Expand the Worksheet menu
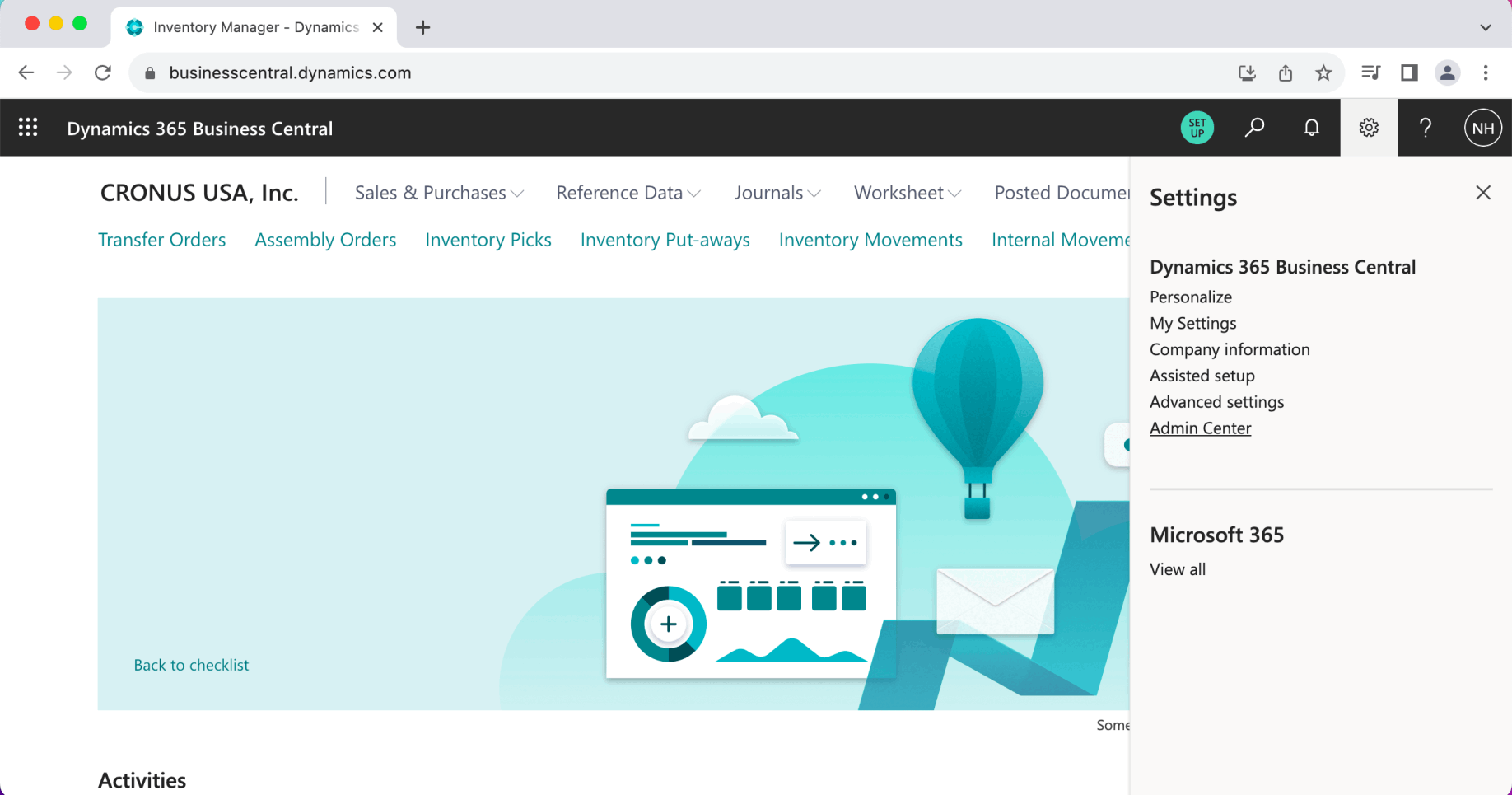Viewport: 1512px width, 795px height. point(908,193)
